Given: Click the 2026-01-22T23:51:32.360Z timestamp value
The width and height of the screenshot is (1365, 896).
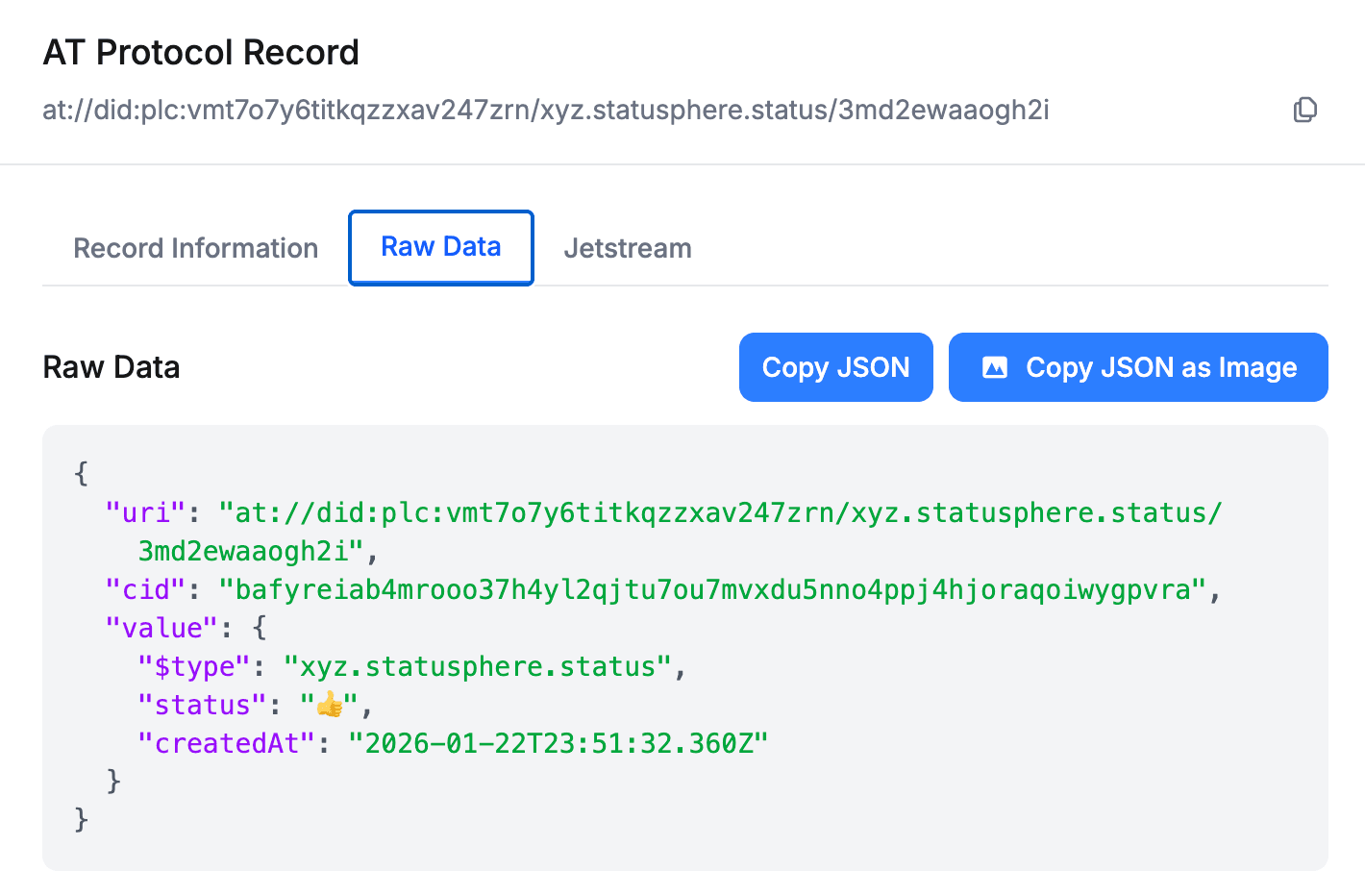Looking at the screenshot, I should pos(558,744).
